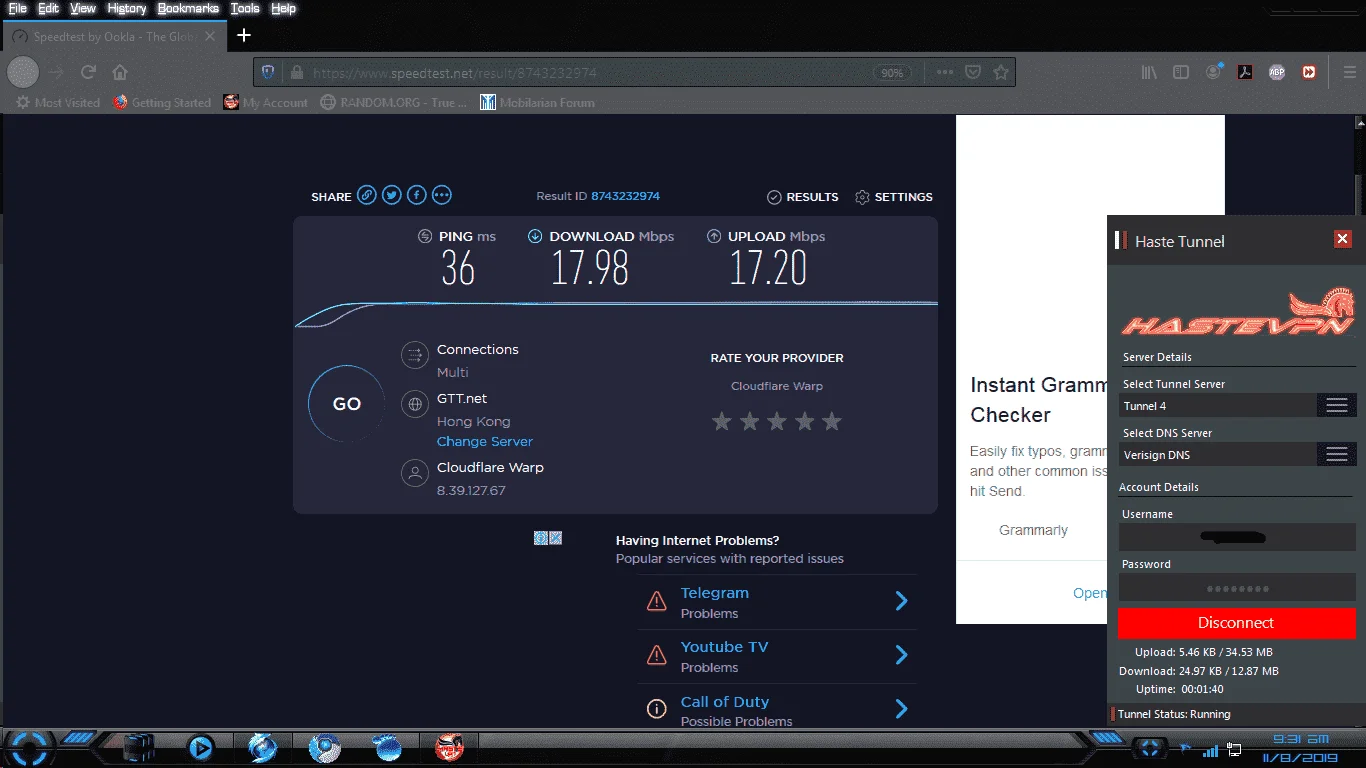
Task: Show site information shield icon
Action: pyautogui.click(x=268, y=72)
